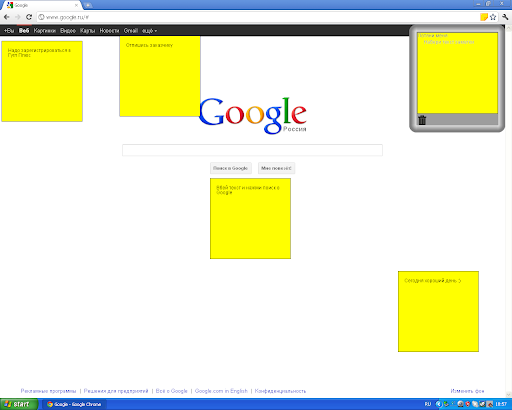
Task: Click the RU language indicator
Action: click(428, 404)
